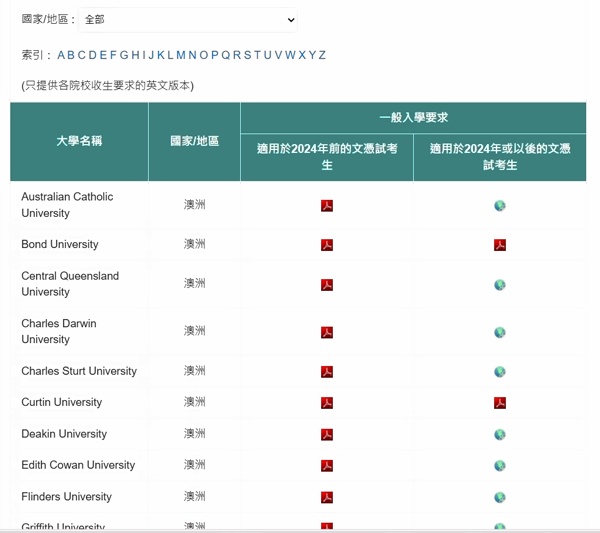This screenshot has height=533, width=600.
Task: Open Charles Darwin University 2024-onwards globe icon
Action: (500, 332)
